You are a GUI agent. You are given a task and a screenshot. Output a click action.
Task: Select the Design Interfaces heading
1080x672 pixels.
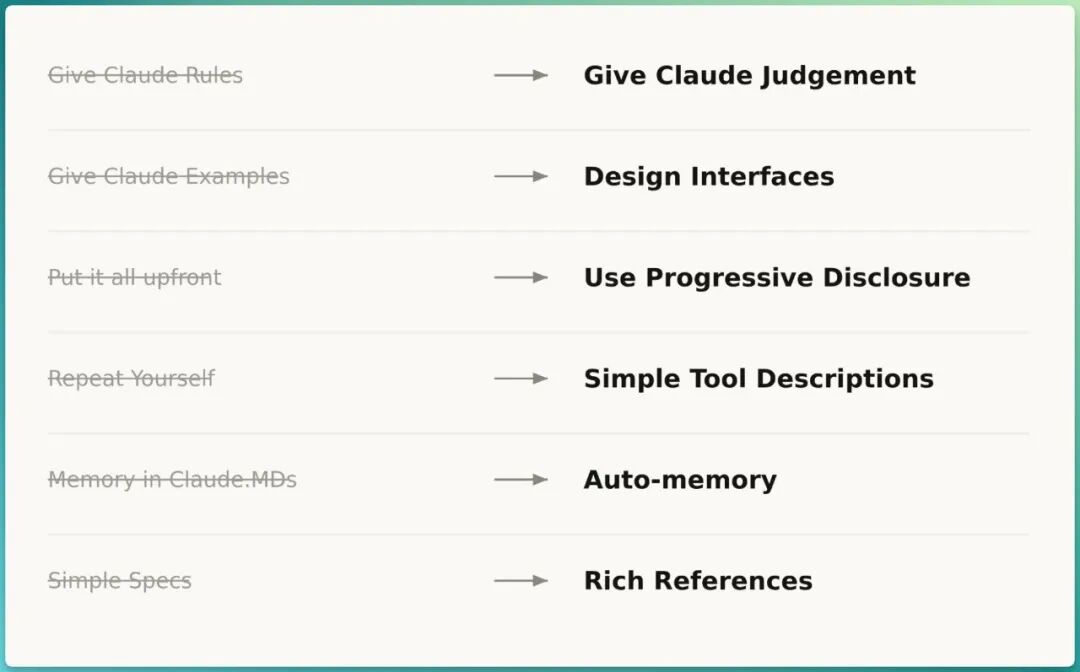(709, 176)
